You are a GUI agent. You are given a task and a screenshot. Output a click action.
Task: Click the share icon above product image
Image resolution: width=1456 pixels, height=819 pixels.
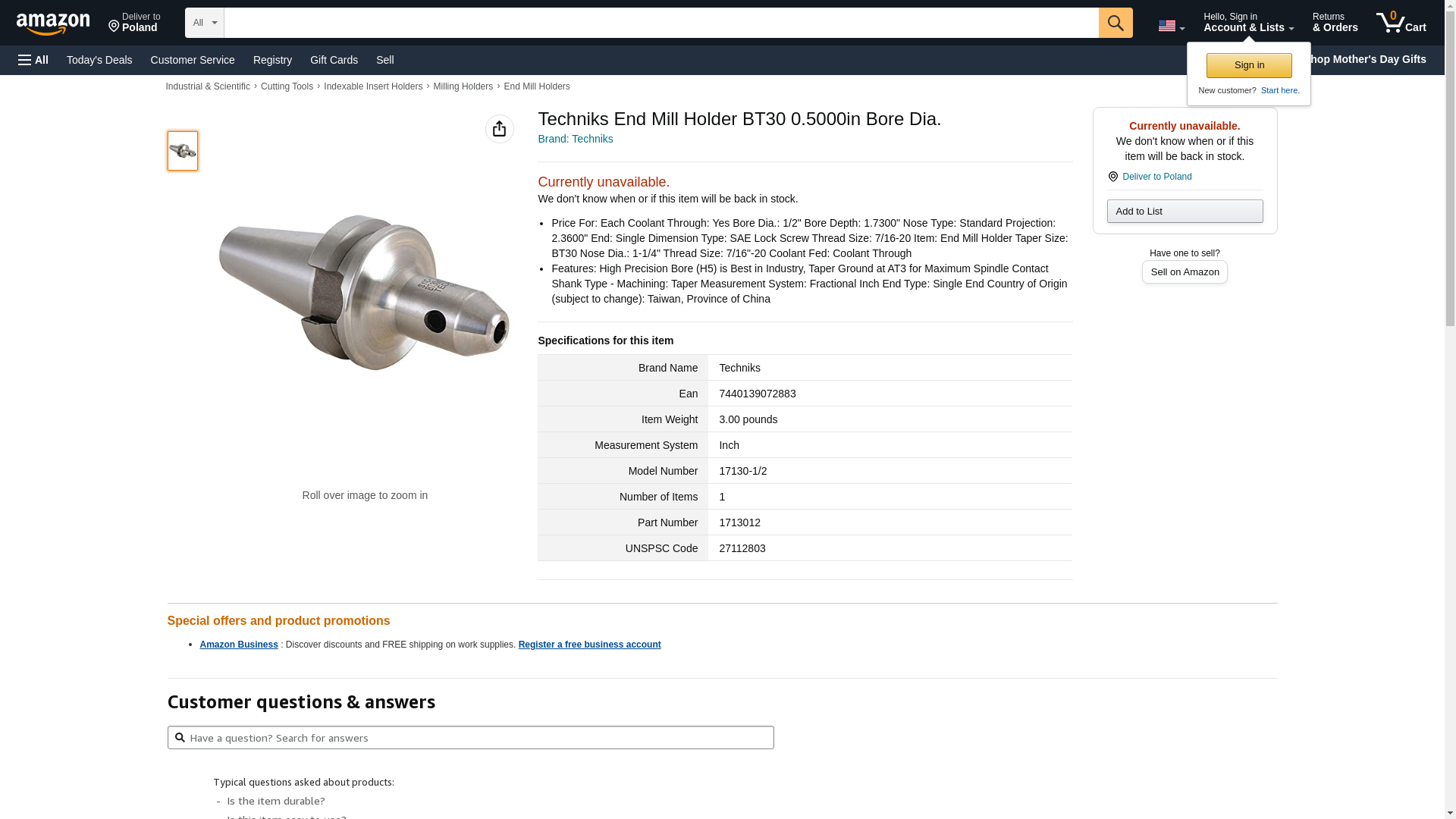tap(499, 129)
